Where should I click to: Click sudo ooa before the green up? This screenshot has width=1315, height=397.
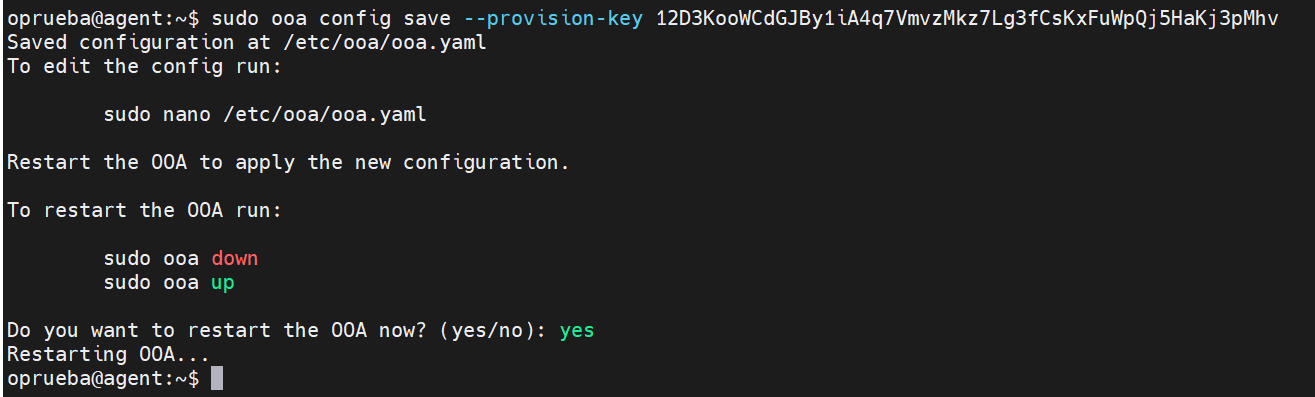(x=151, y=282)
